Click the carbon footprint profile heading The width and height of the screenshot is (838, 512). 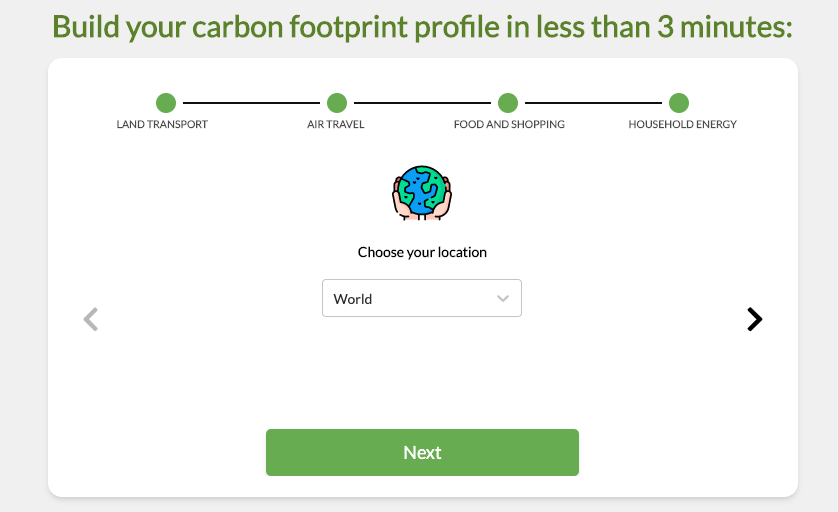coord(422,27)
